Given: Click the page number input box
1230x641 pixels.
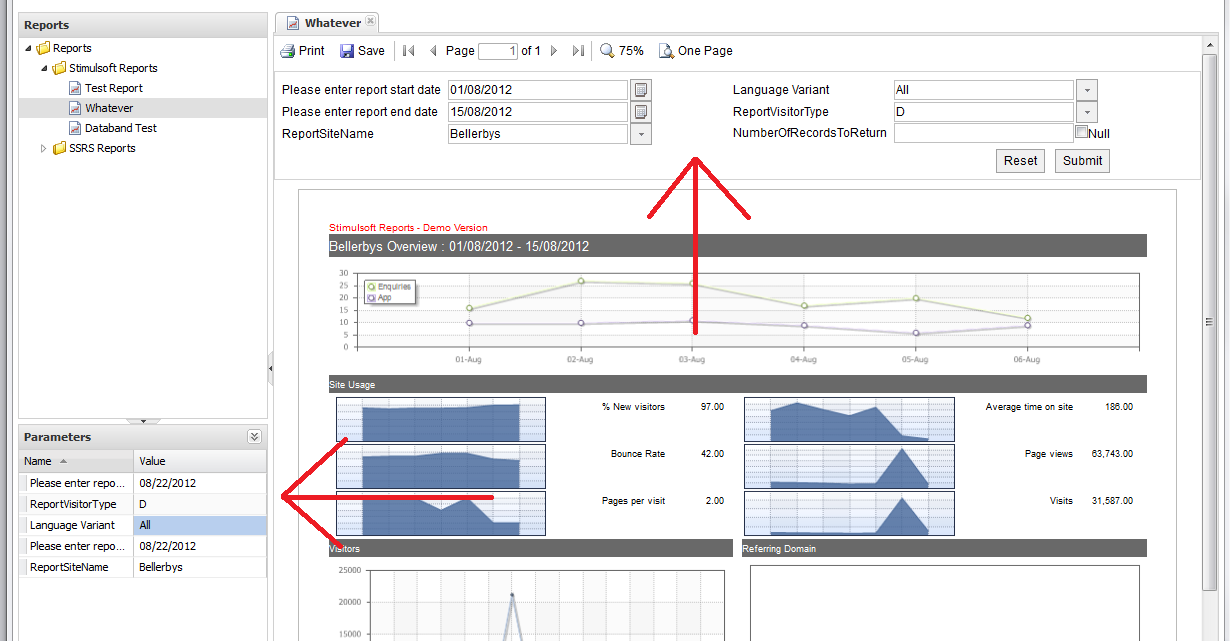Looking at the screenshot, I should pos(498,51).
